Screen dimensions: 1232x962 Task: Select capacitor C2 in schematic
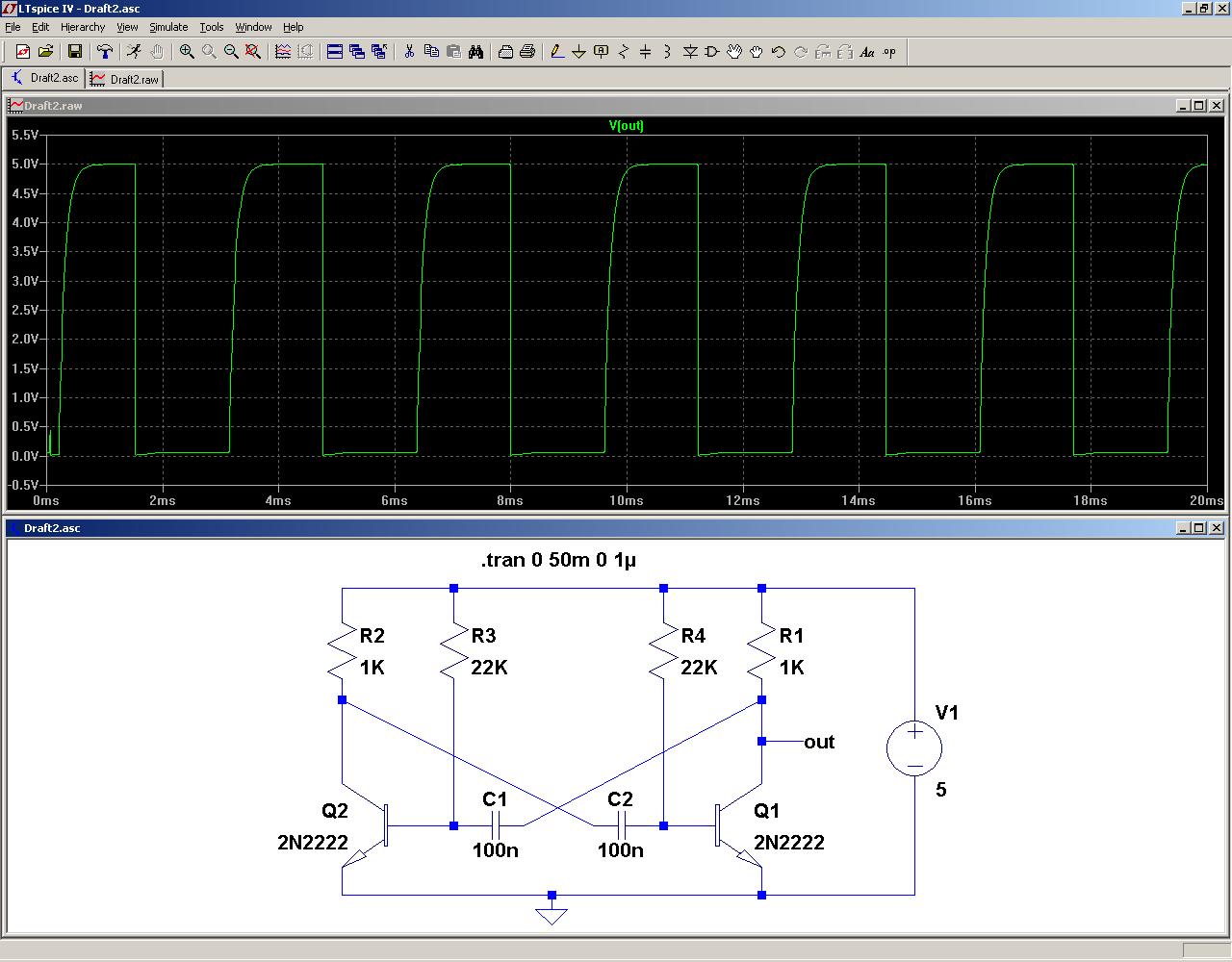click(621, 825)
